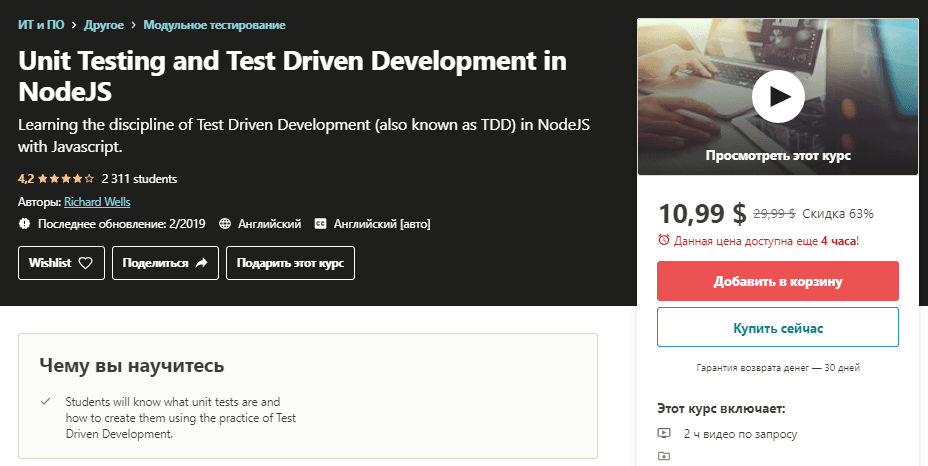
Task: Click the alarm clock icon
Action: click(x=664, y=240)
